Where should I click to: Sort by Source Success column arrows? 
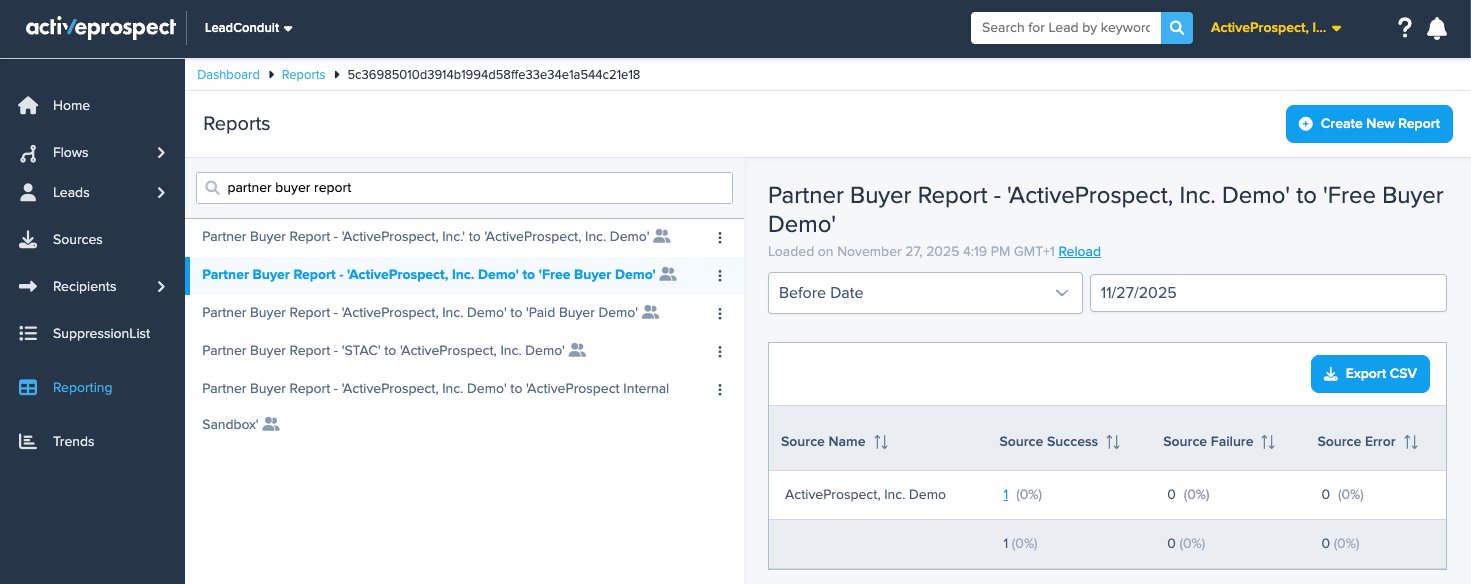click(1113, 442)
